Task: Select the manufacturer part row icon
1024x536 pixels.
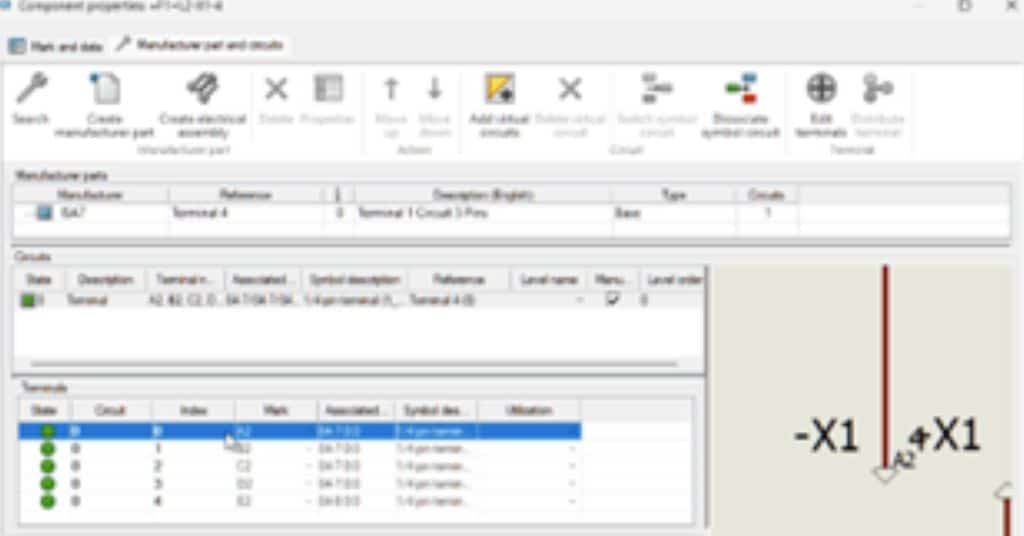Action: point(44,213)
